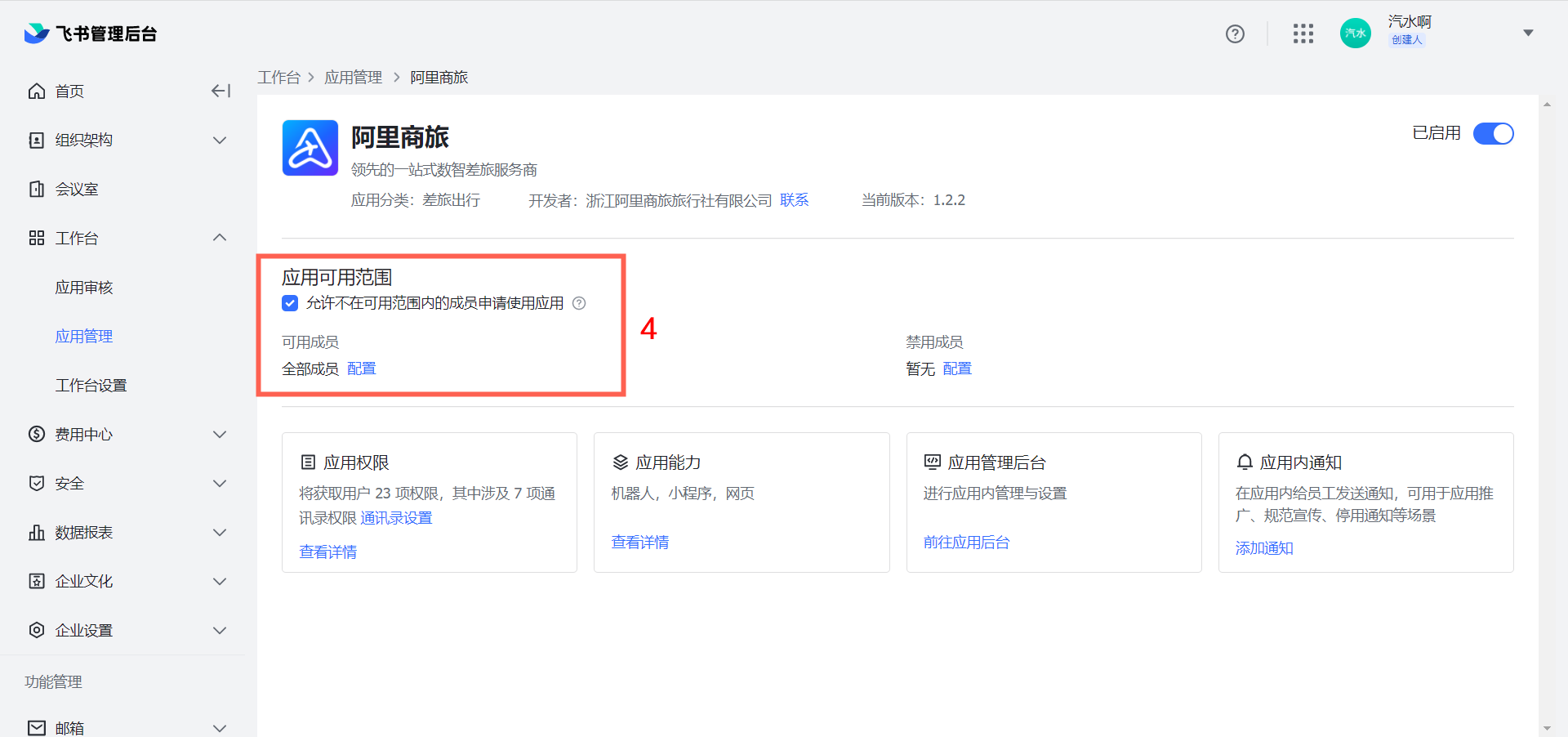Click the 费用中心 dollar icon

[x=37, y=434]
